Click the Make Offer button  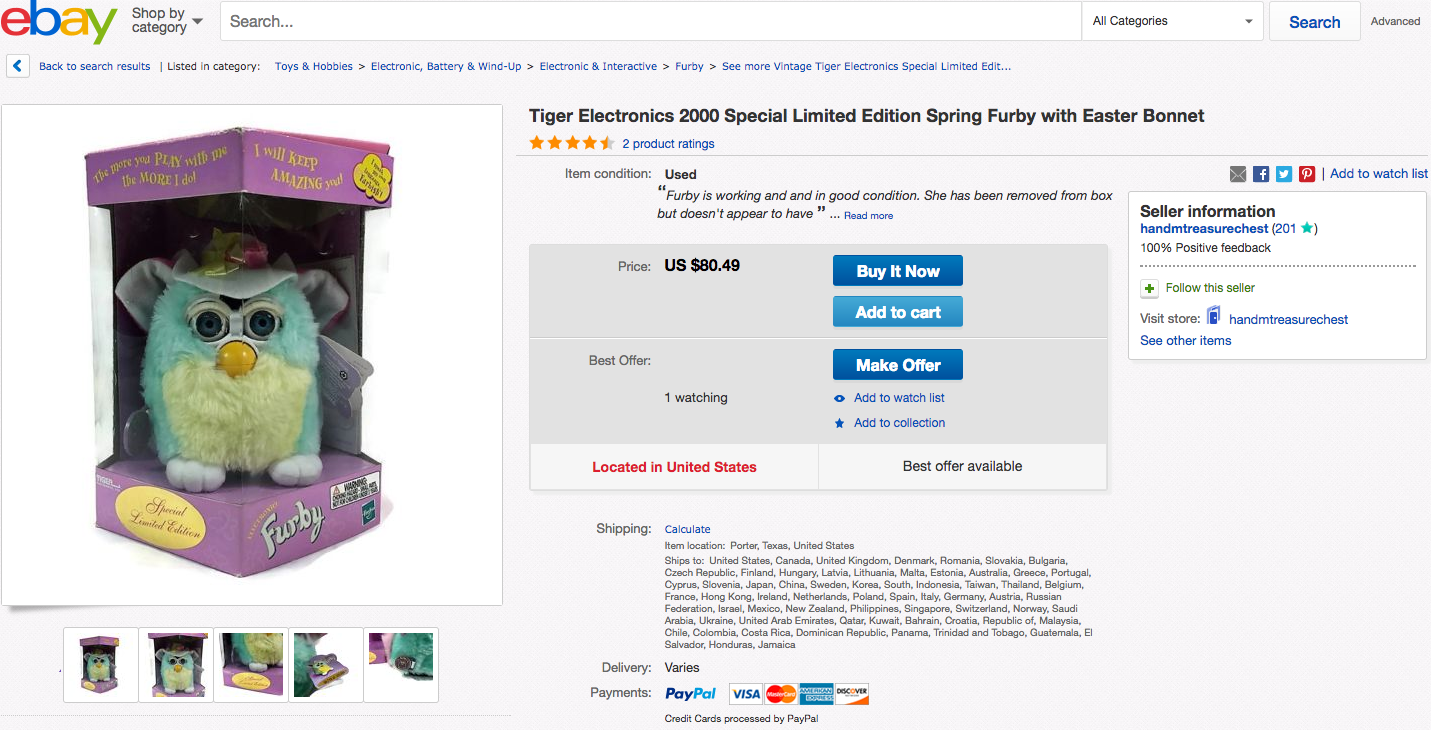click(x=898, y=365)
